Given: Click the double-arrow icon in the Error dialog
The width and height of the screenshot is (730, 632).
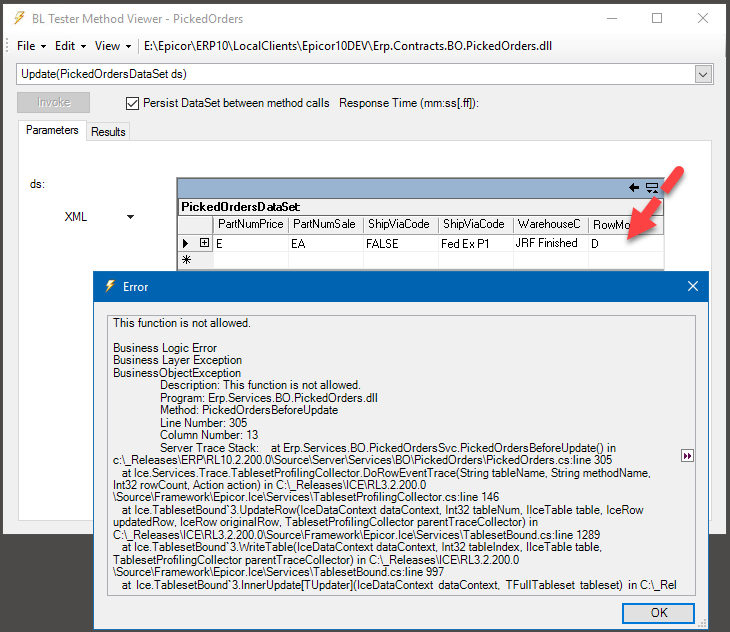Looking at the screenshot, I should [687, 456].
